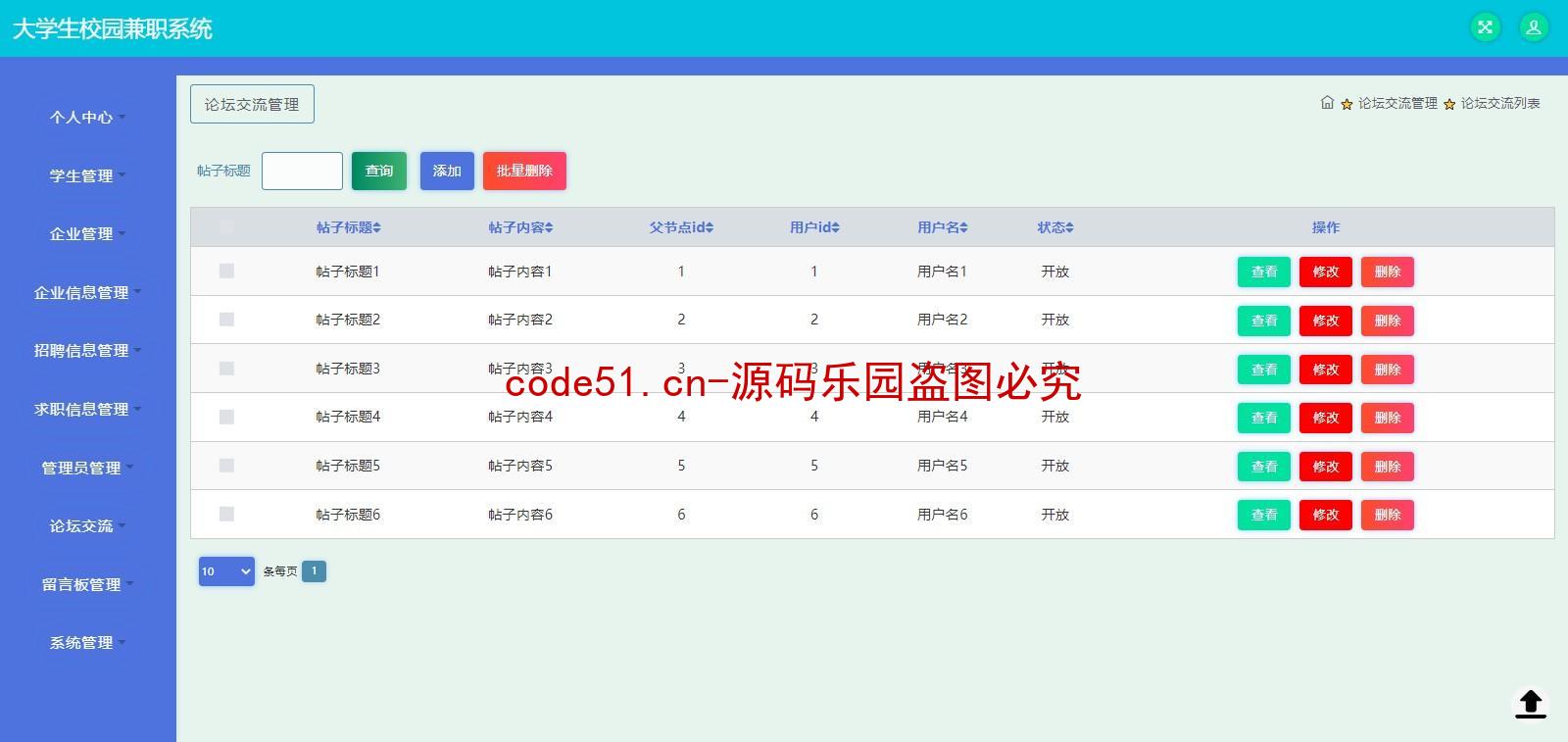Screen dimensions: 1568x742
Task: View the post 帖子标题6 with 查看
Action: pos(1264,515)
